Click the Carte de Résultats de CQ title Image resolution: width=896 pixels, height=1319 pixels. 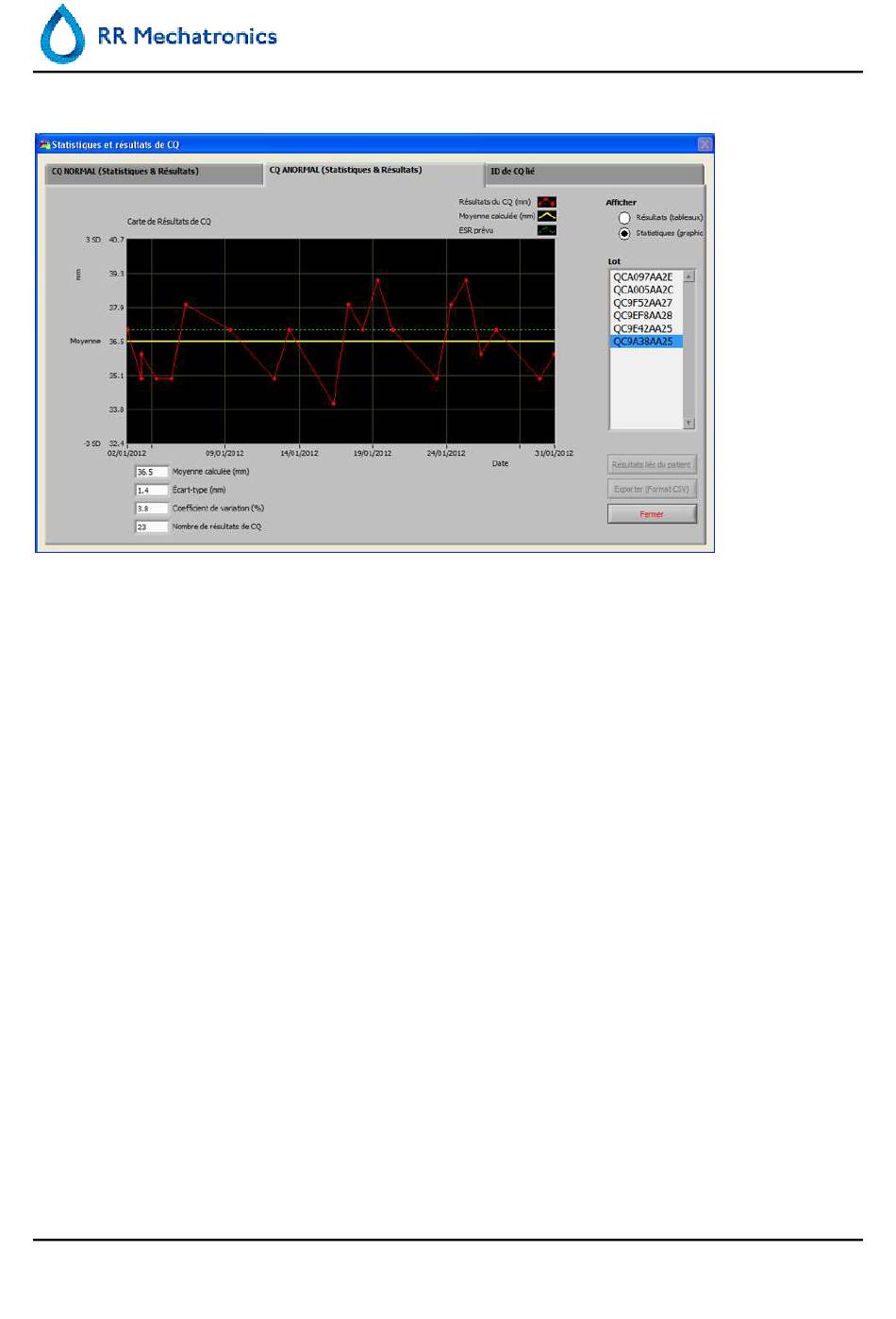pyautogui.click(x=169, y=222)
